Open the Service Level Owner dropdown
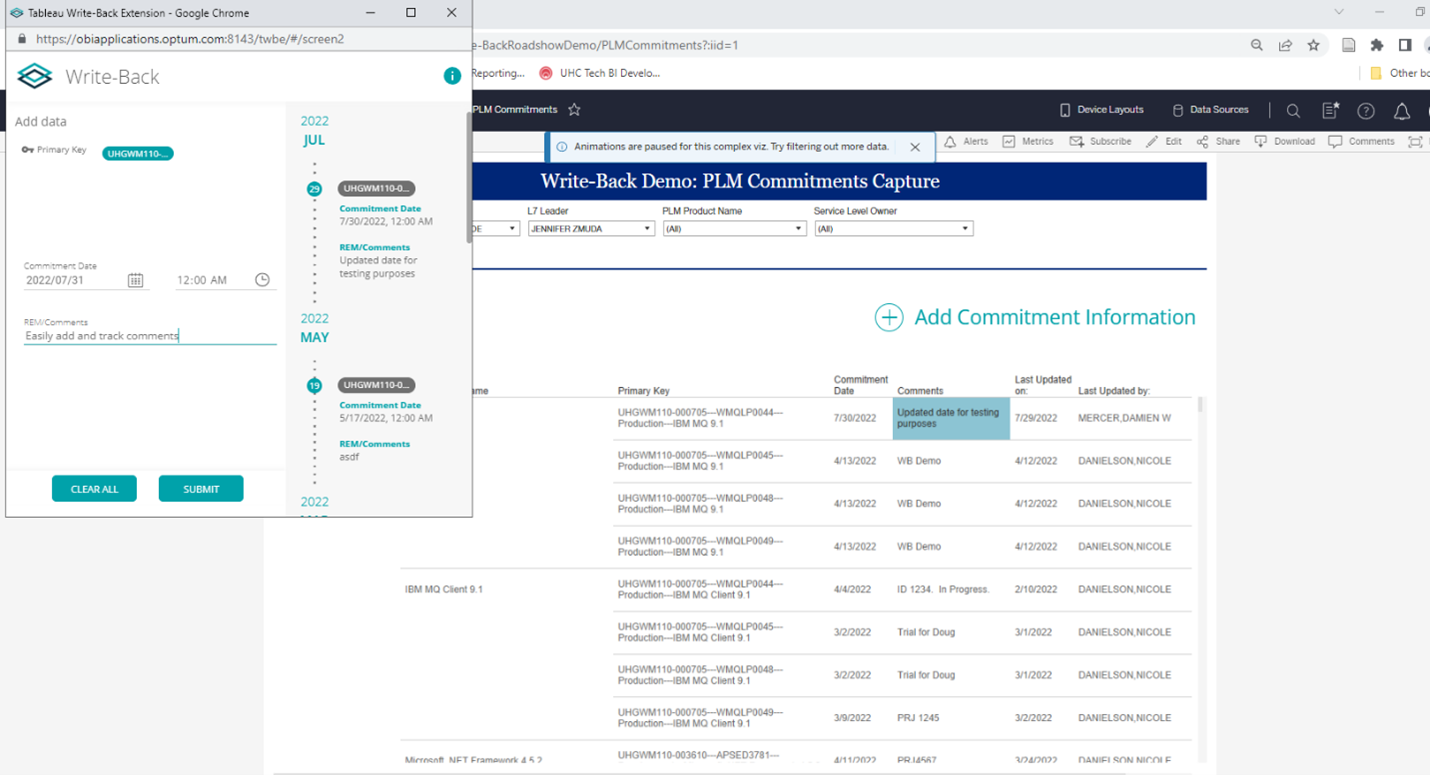Screen dimensions: 1430x775 (x=963, y=228)
